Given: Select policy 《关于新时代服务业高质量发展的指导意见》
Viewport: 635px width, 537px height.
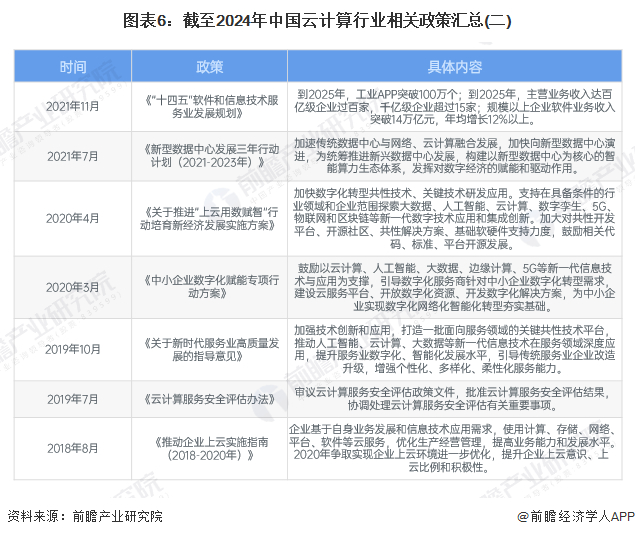Looking at the screenshot, I should [x=211, y=349].
